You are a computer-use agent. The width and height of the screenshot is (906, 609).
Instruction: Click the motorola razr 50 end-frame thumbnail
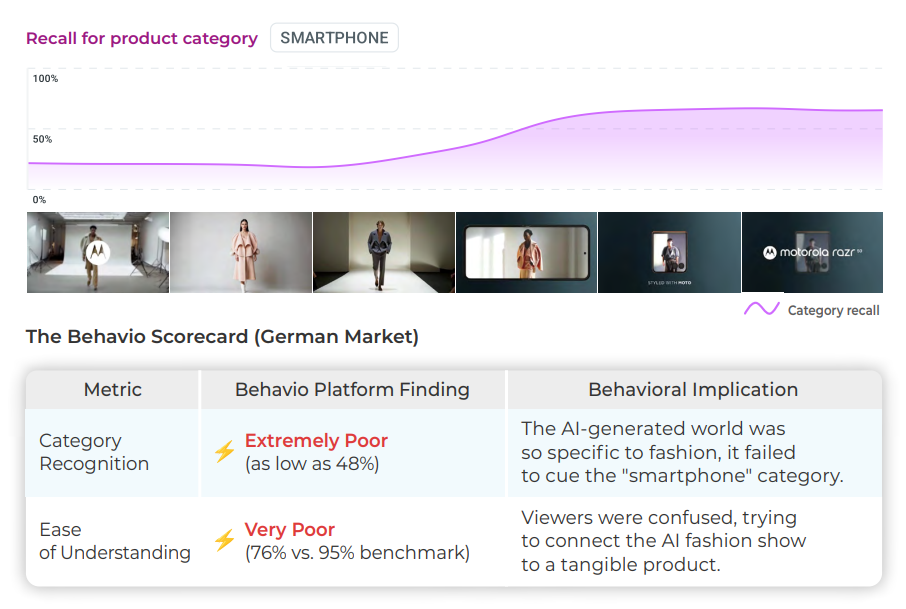pyautogui.click(x=812, y=252)
